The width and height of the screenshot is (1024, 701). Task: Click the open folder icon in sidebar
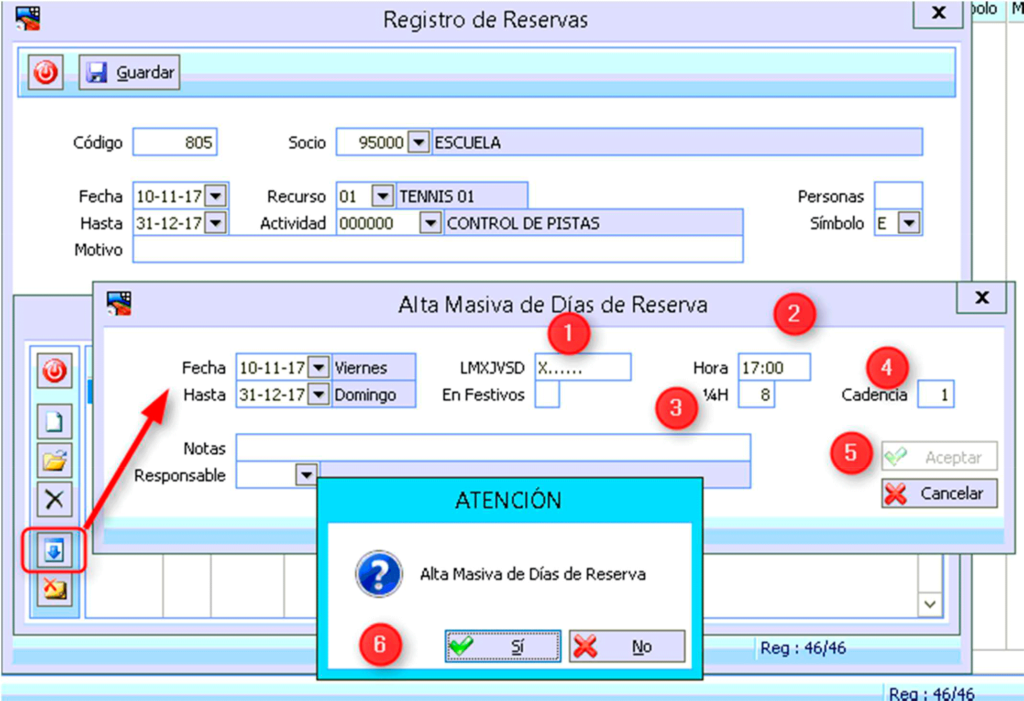[54, 460]
